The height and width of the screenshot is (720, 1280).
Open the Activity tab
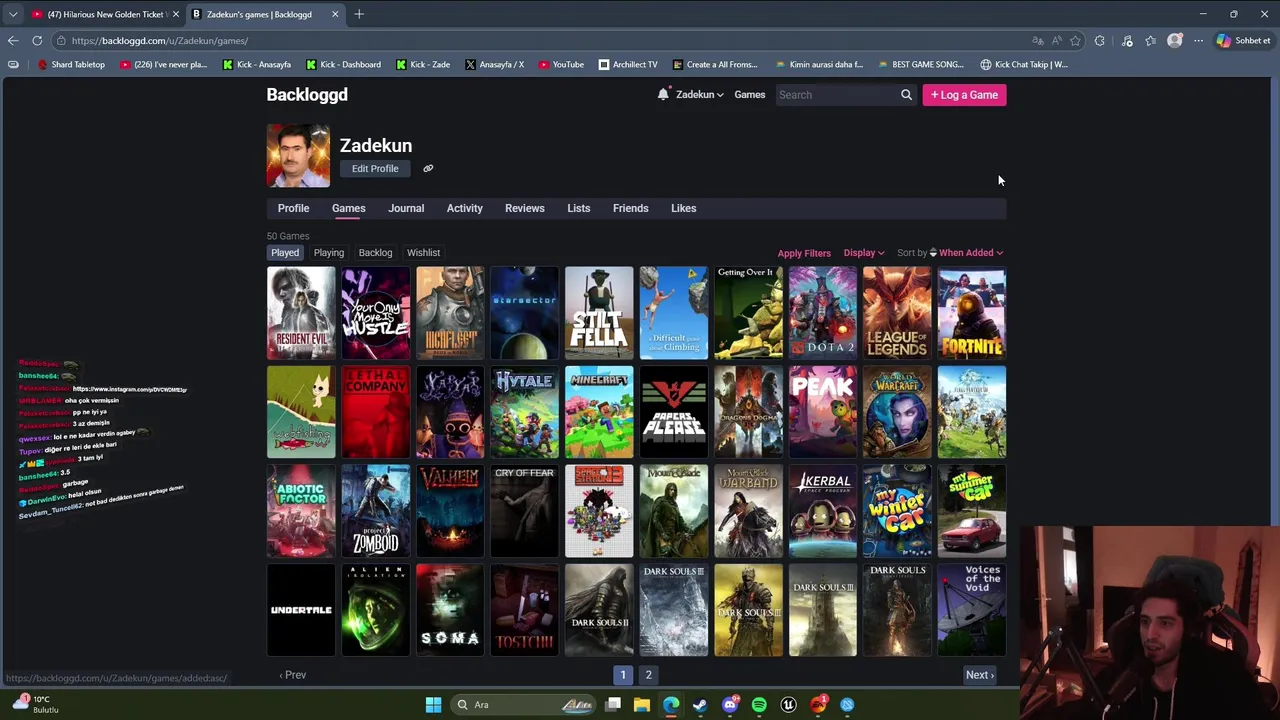pos(465,208)
